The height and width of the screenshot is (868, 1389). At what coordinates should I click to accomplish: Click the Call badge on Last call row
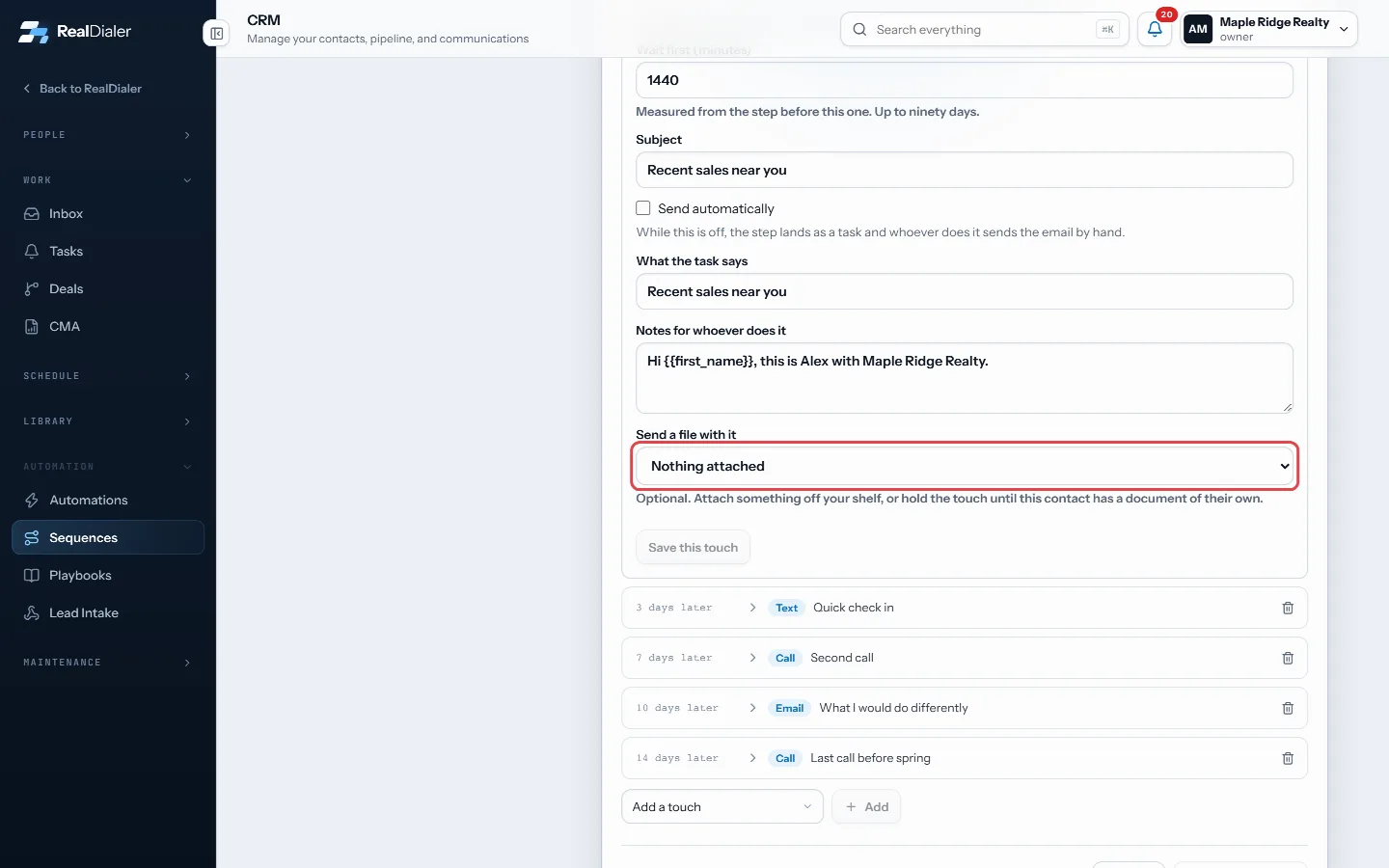click(x=785, y=759)
